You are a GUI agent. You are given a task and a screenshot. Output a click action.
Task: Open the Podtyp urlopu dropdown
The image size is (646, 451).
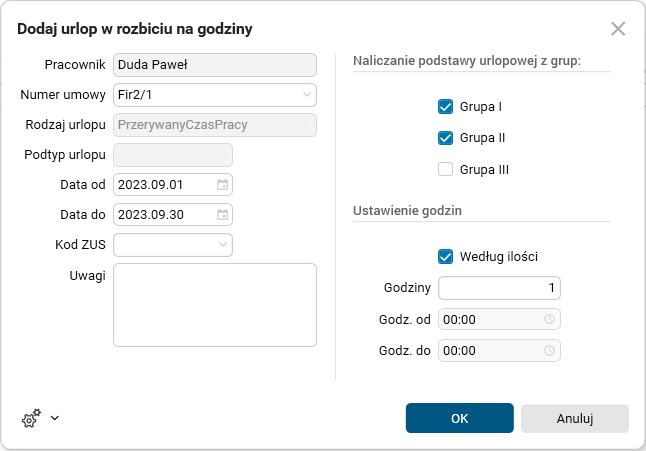(x=222, y=155)
